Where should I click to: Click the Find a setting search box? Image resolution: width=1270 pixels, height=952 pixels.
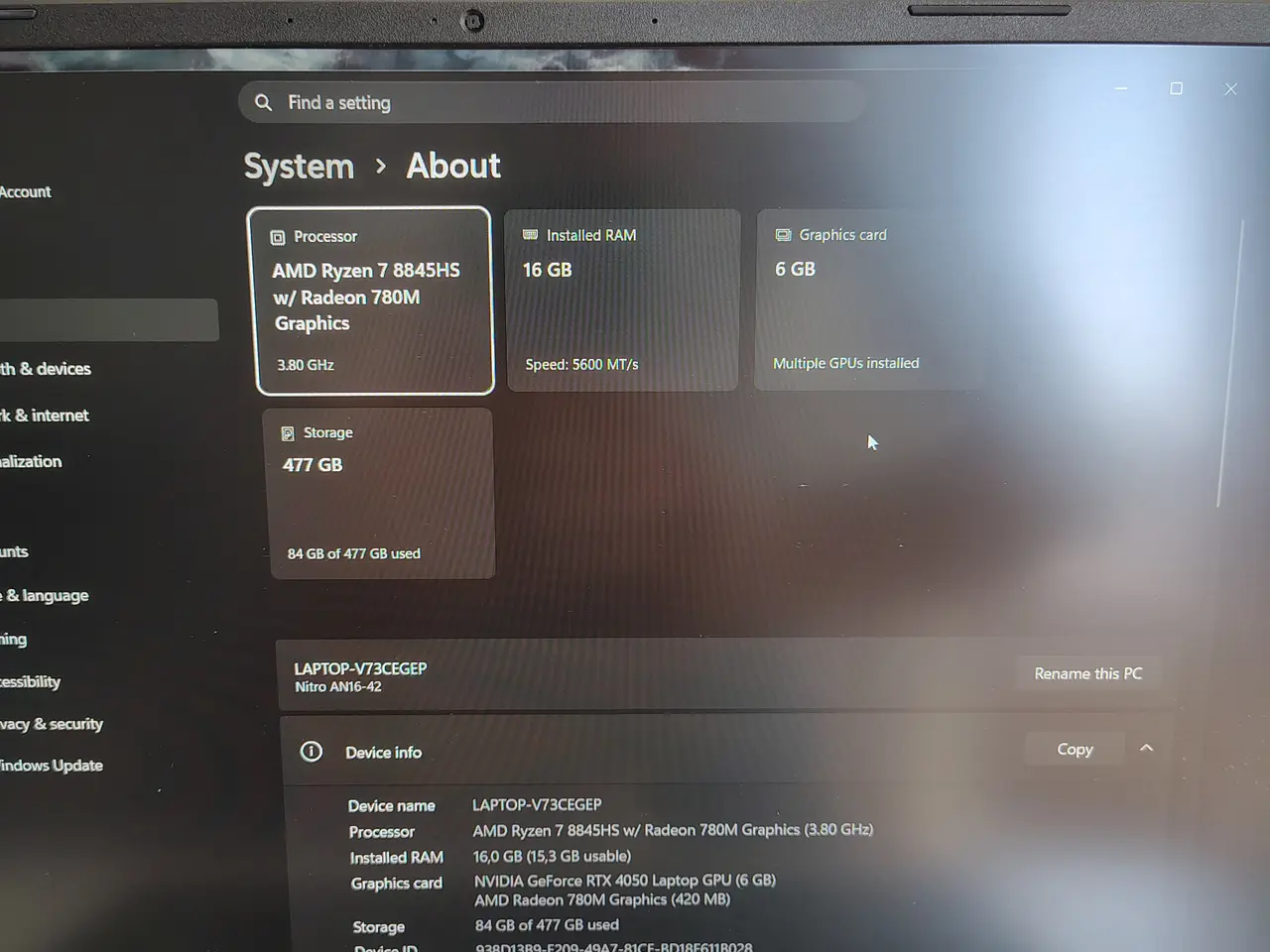point(552,102)
